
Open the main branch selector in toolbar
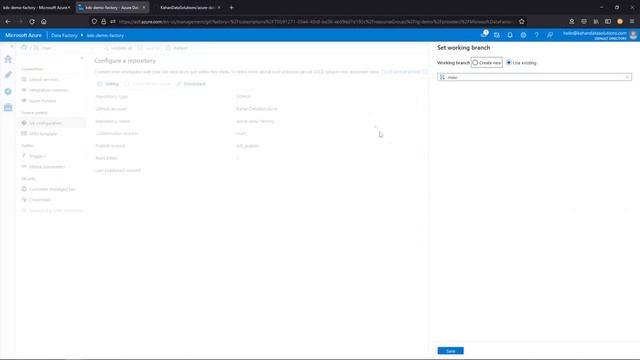pyautogui.click(x=42, y=48)
